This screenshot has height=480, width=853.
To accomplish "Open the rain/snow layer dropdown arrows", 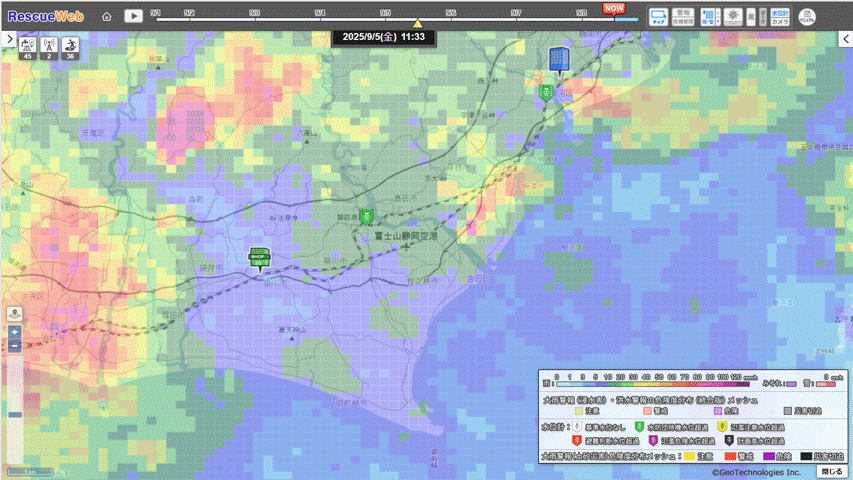I will 718,16.
